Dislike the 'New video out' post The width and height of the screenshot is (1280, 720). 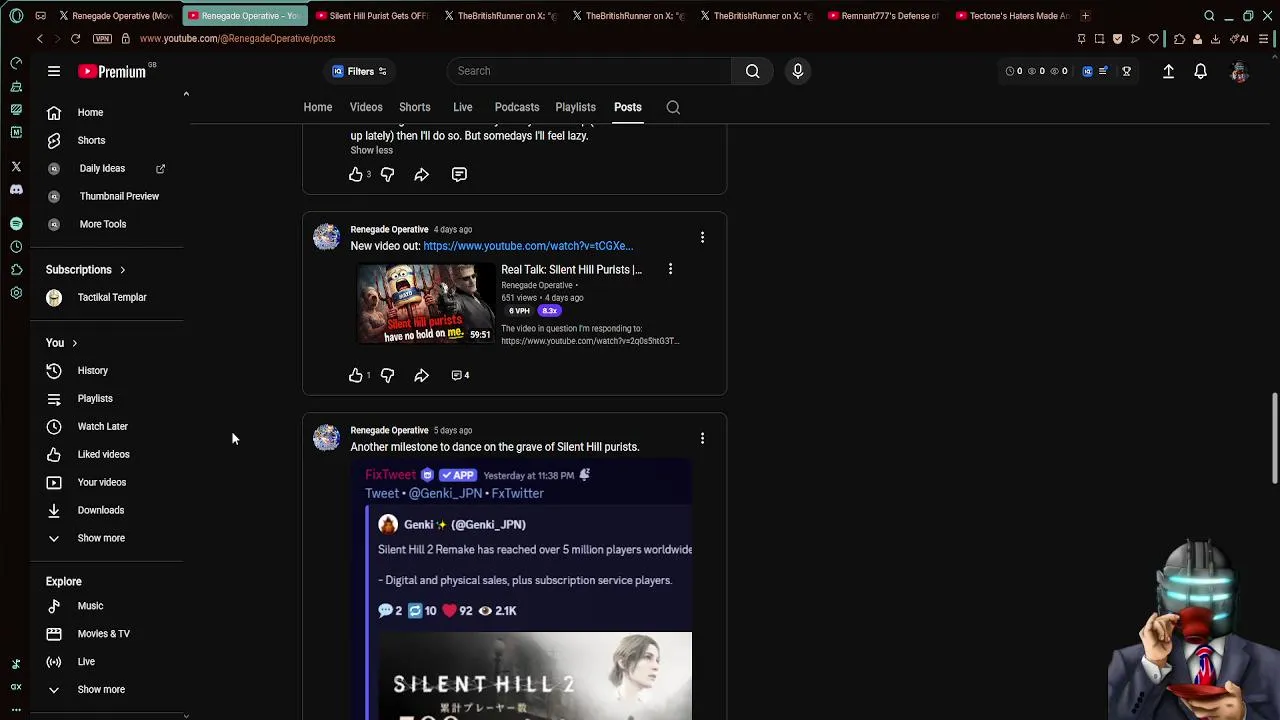(x=387, y=375)
